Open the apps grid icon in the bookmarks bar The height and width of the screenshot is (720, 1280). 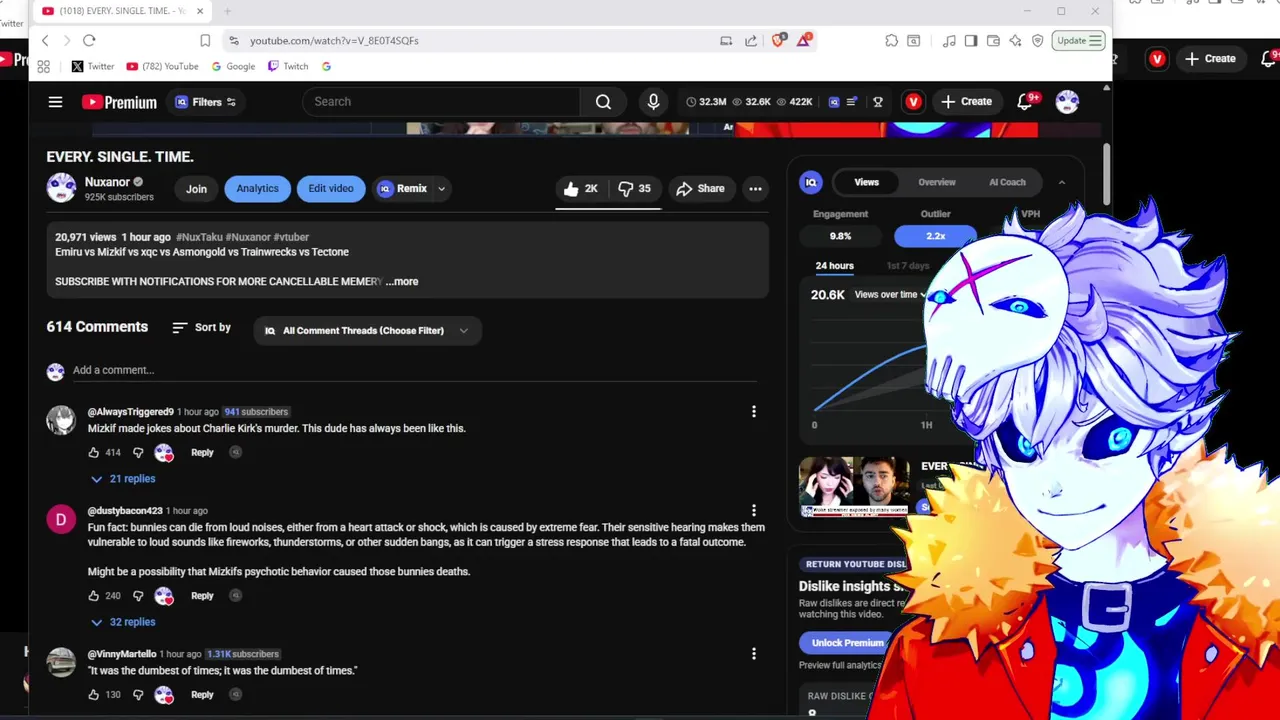point(43,66)
